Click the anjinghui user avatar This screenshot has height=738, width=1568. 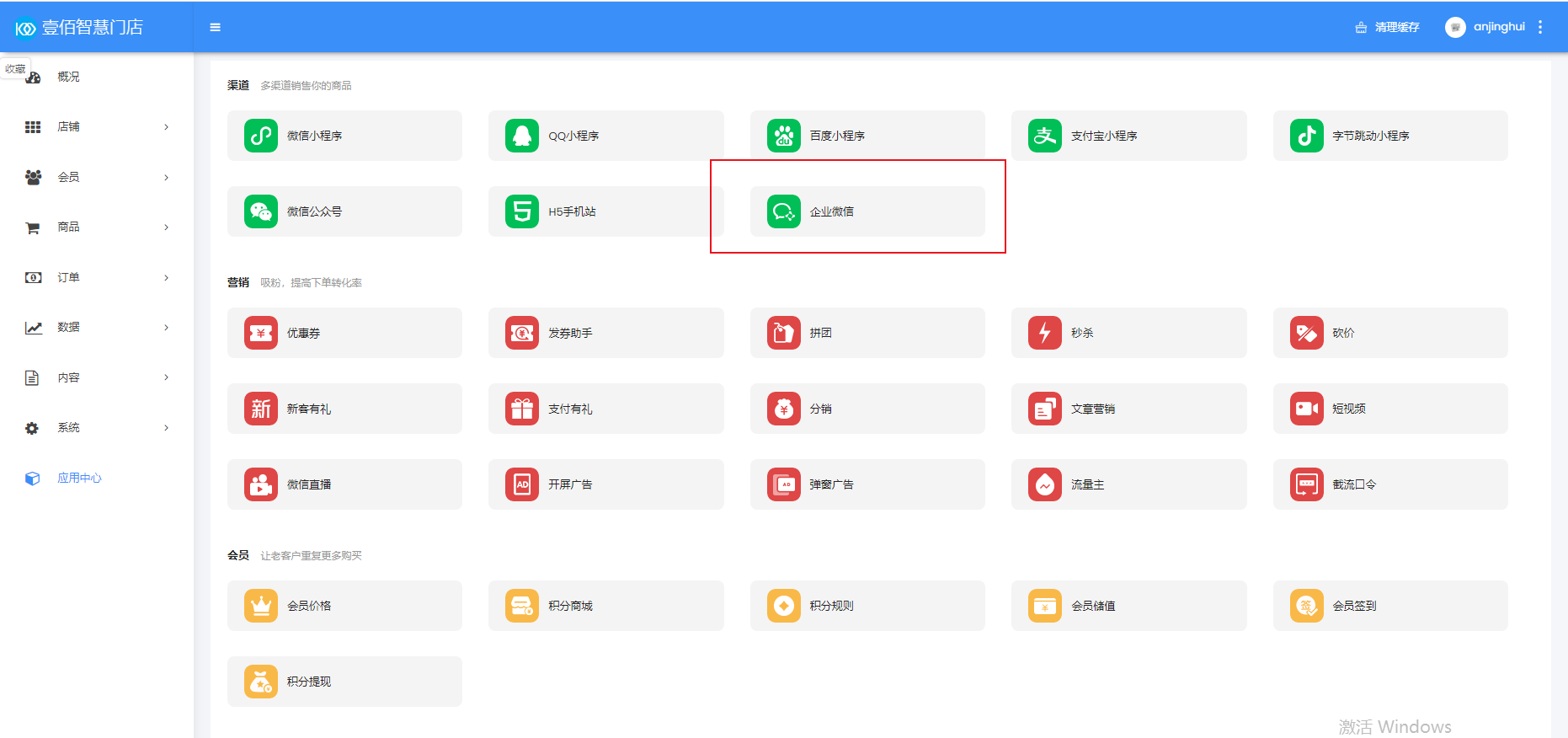1455,27
